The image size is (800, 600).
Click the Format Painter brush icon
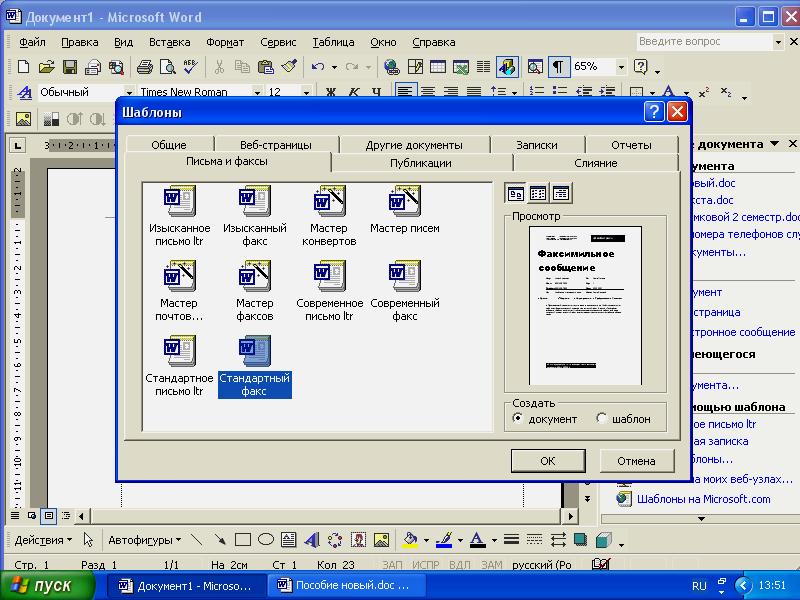click(x=289, y=67)
